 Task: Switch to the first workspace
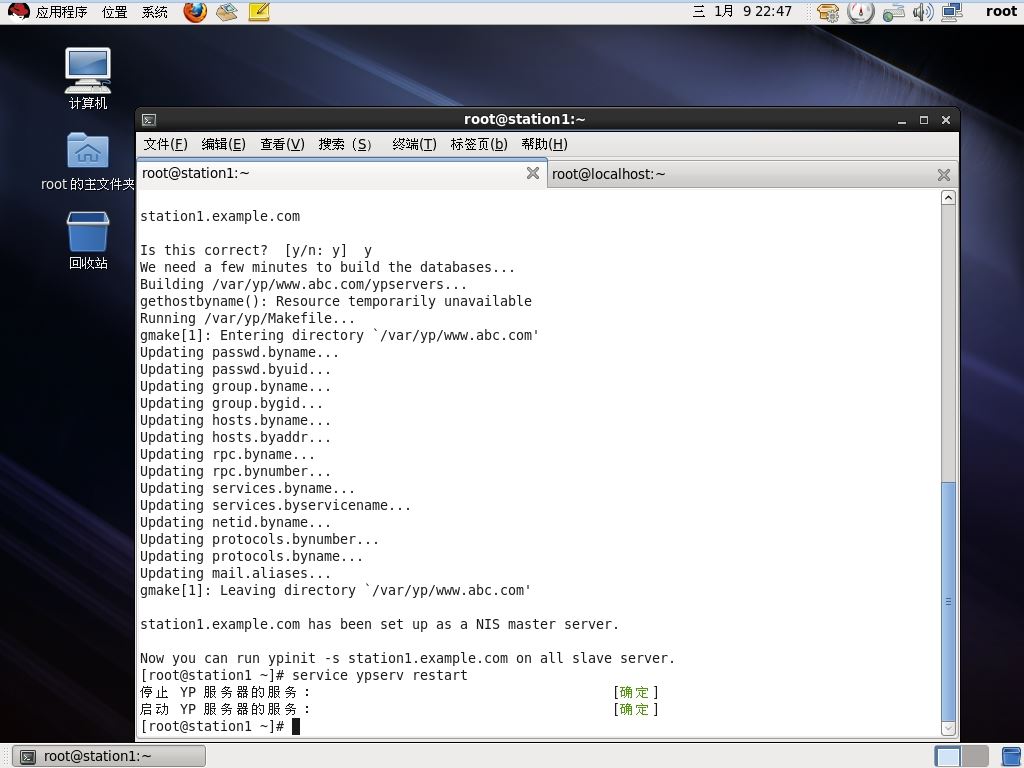coord(948,757)
